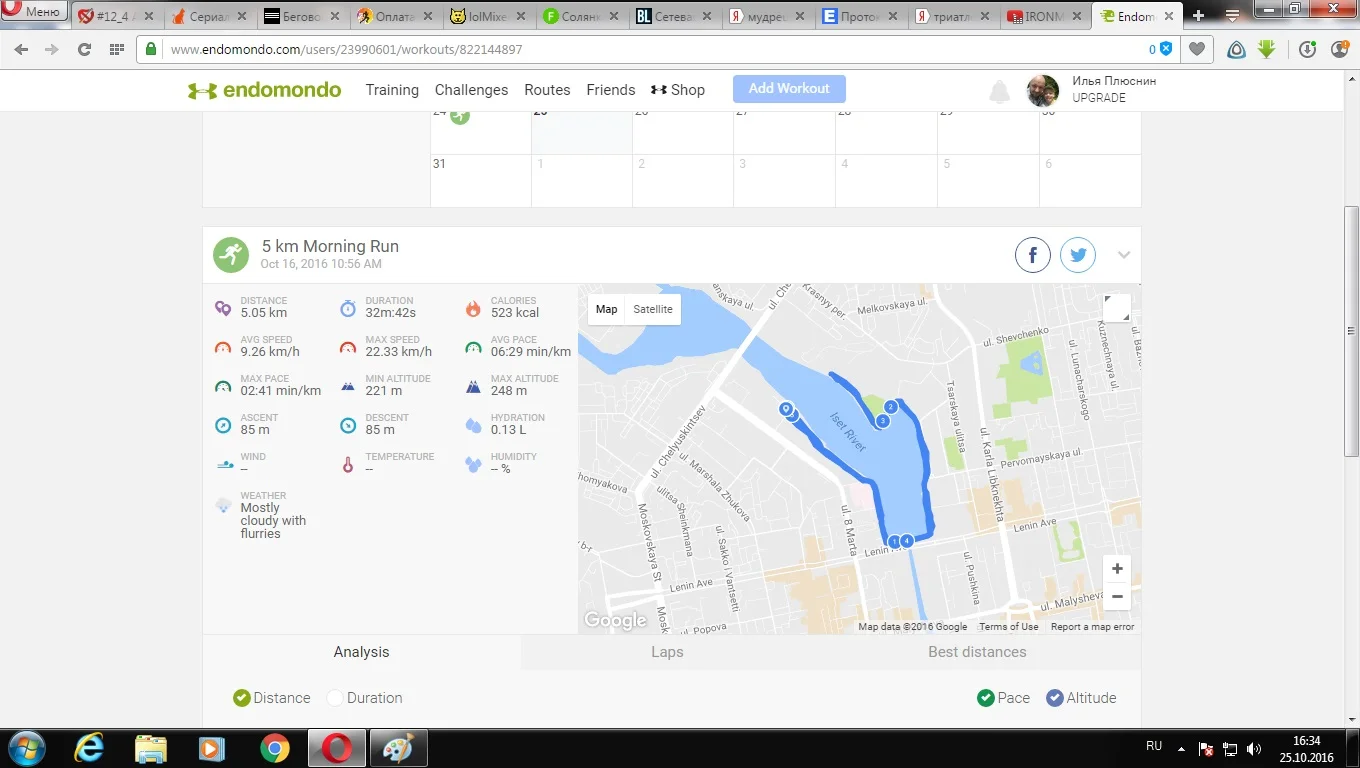Open File Explorer from taskbar
The width and height of the screenshot is (1360, 768).
coord(151,748)
